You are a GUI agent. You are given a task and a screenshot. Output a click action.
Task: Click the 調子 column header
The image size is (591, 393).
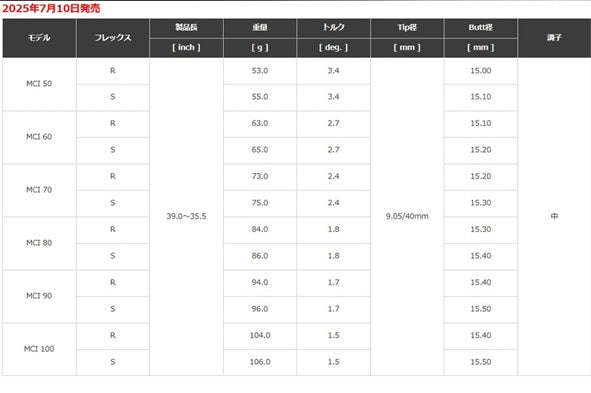pyautogui.click(x=554, y=38)
